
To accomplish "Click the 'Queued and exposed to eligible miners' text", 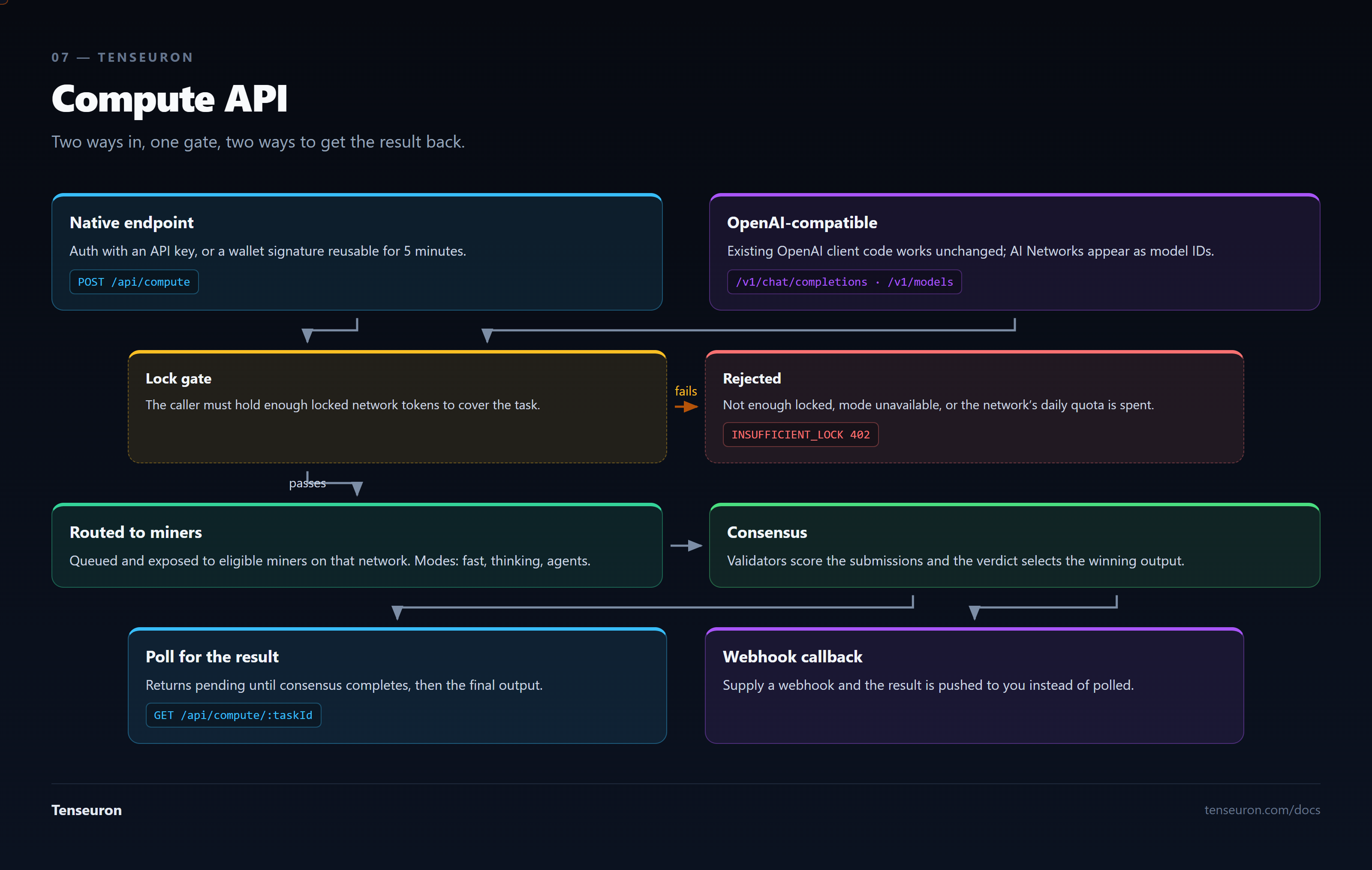I will 330,560.
